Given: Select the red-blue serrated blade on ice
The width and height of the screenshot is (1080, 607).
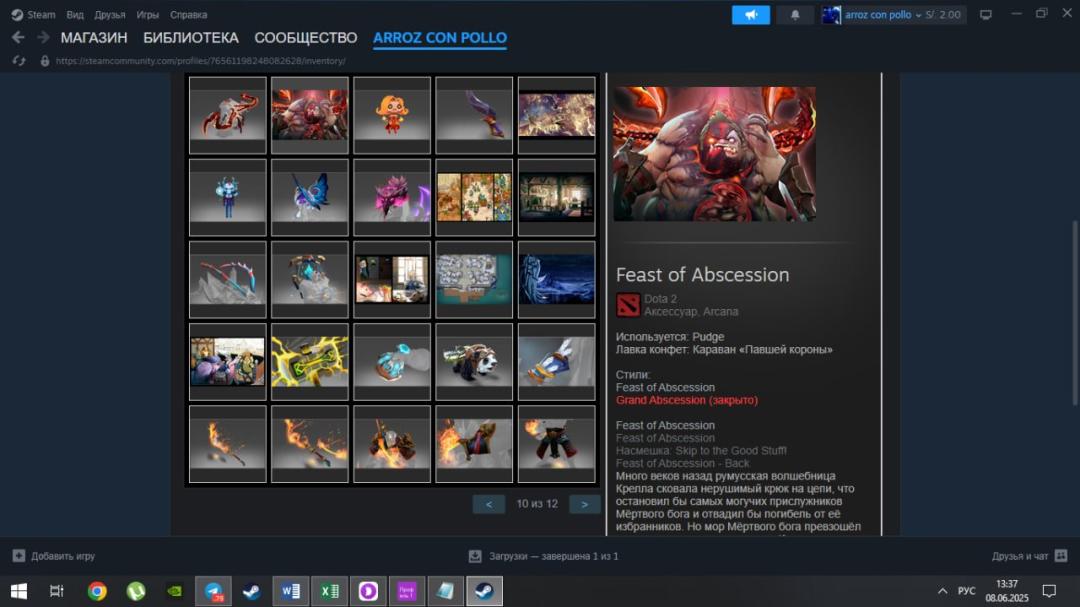Looking at the screenshot, I should coord(227,280).
